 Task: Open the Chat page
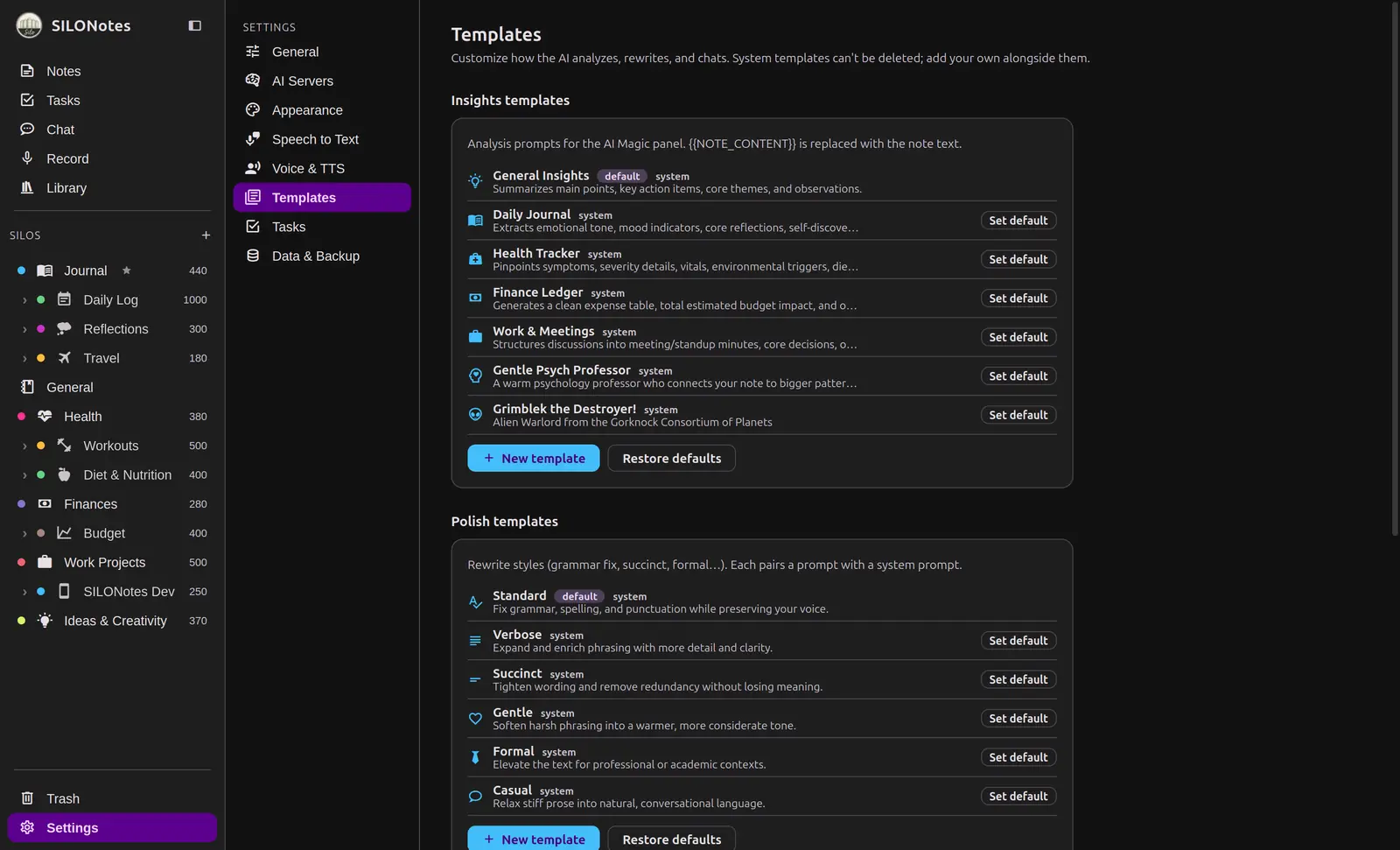click(112, 130)
